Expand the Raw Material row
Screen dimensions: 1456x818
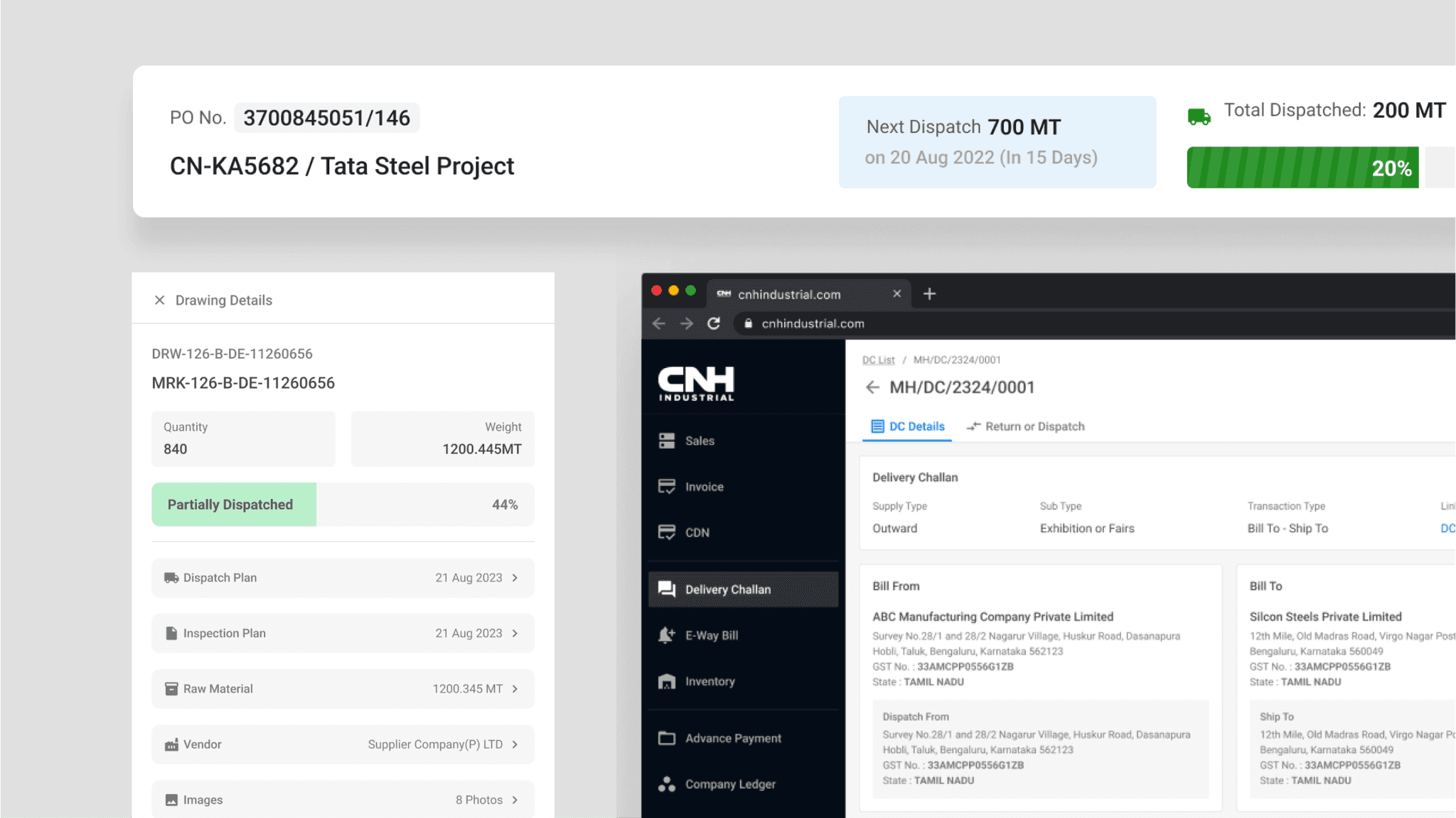click(343, 689)
